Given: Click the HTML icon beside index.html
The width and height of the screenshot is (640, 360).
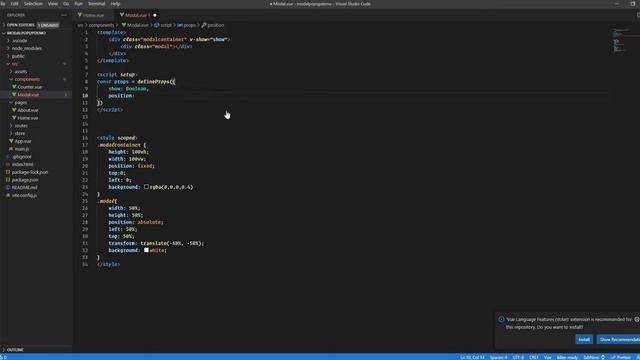Looking at the screenshot, I should click(8, 164).
